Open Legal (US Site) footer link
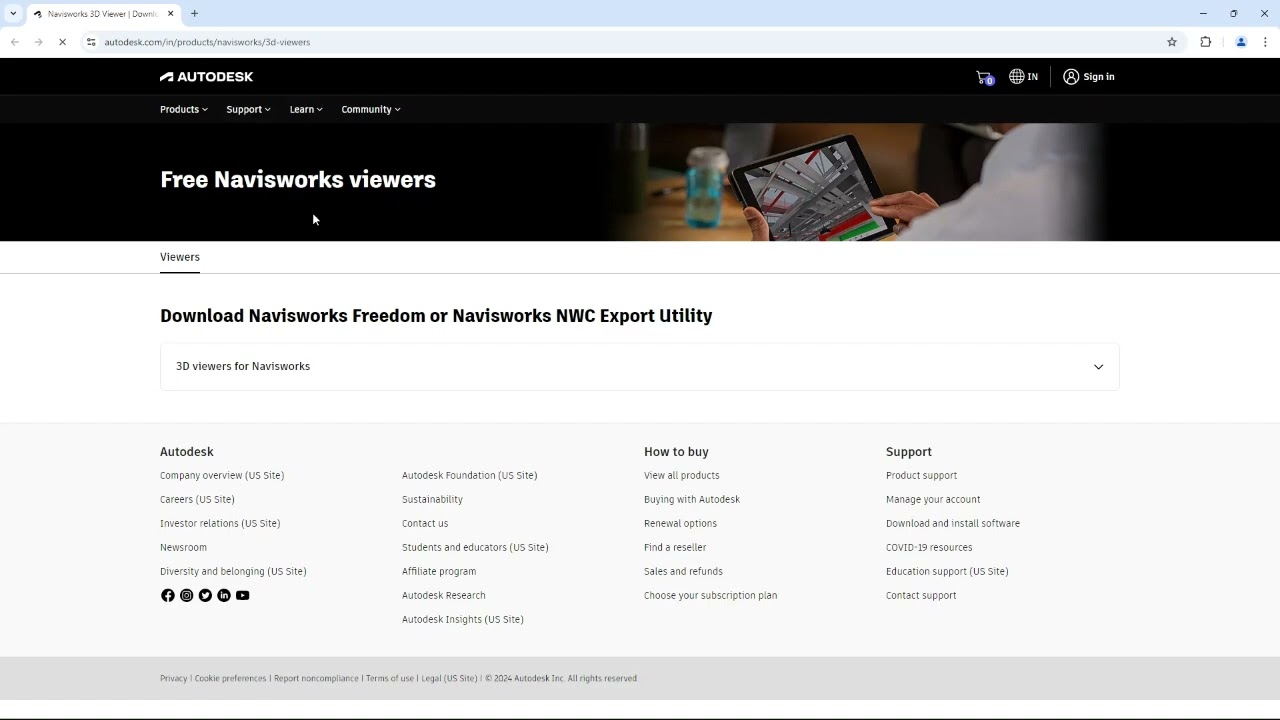This screenshot has width=1280, height=720. 449,679
